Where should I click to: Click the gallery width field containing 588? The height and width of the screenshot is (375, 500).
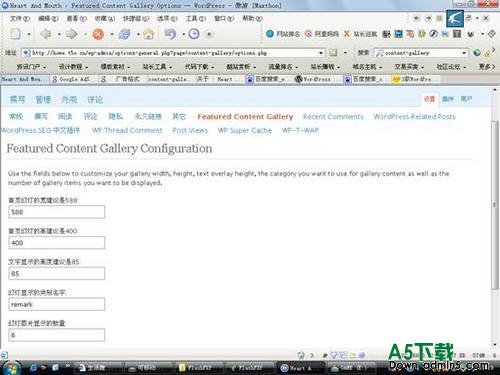point(57,212)
